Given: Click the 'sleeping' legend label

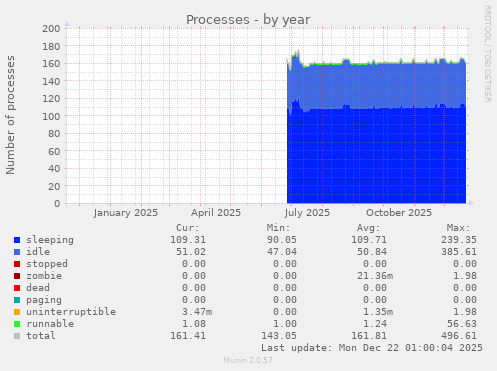Looking at the screenshot, I should [x=50, y=240].
